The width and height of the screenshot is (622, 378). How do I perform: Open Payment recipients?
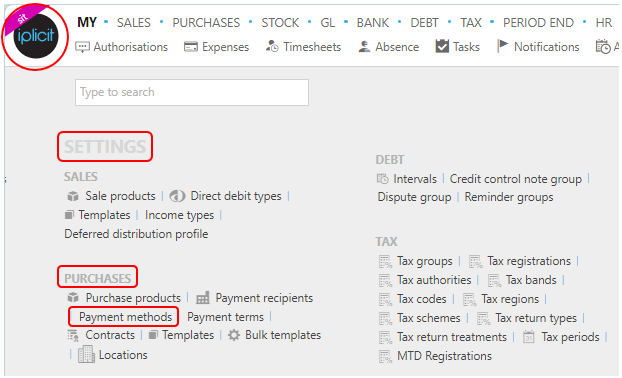(264, 298)
